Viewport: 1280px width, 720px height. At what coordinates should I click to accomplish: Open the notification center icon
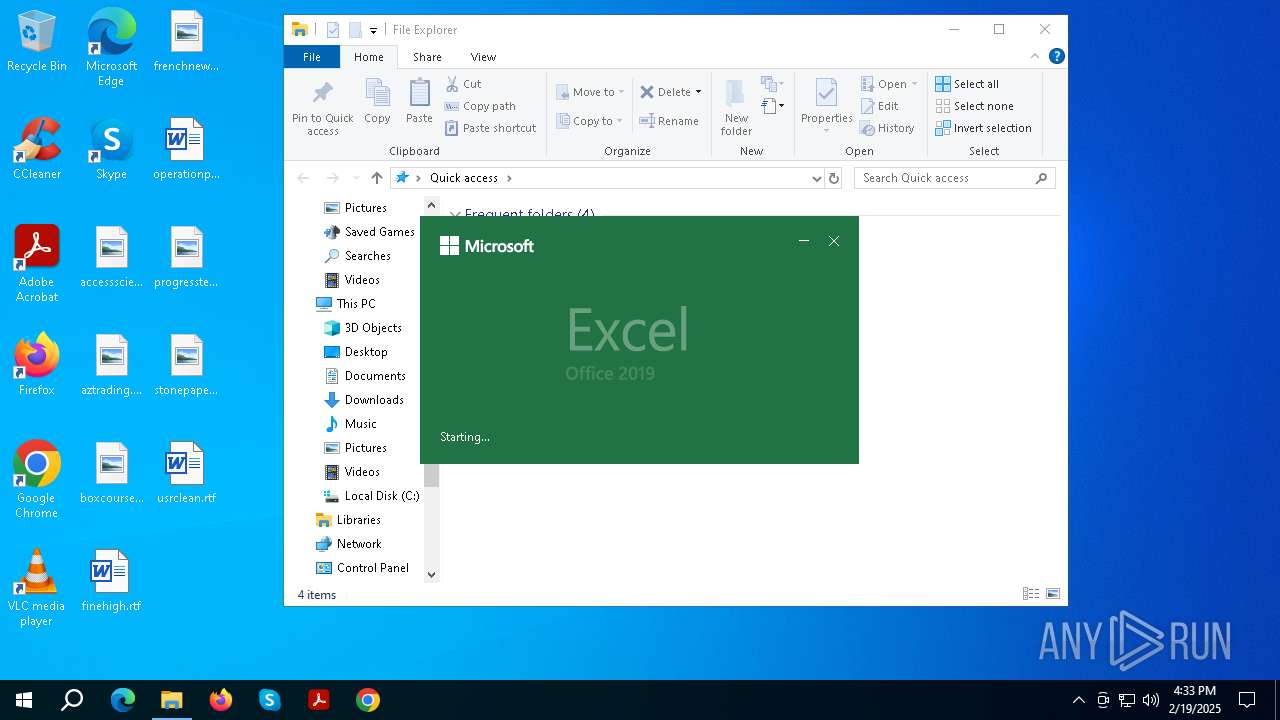pyautogui.click(x=1247, y=700)
